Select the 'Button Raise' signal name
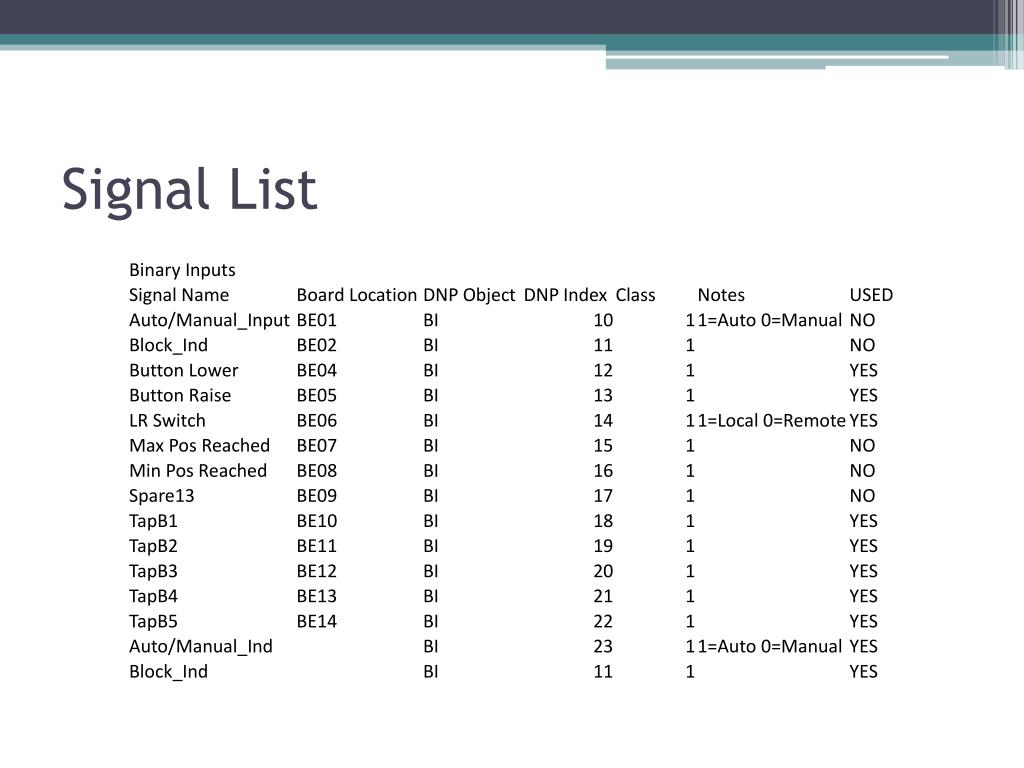Image resolution: width=1024 pixels, height=768 pixels. (x=180, y=396)
